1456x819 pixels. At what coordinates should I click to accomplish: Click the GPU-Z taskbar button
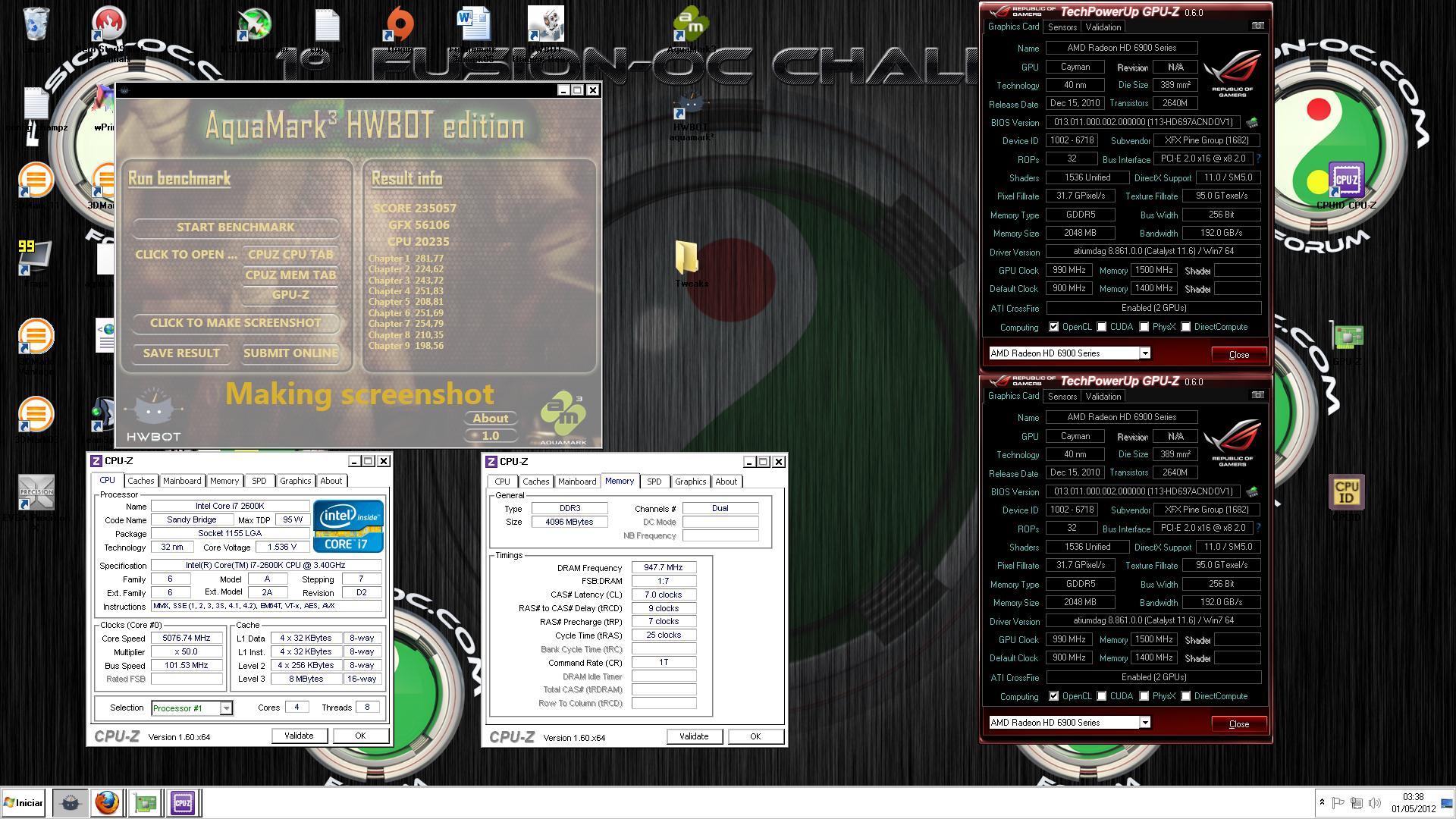coord(145,802)
